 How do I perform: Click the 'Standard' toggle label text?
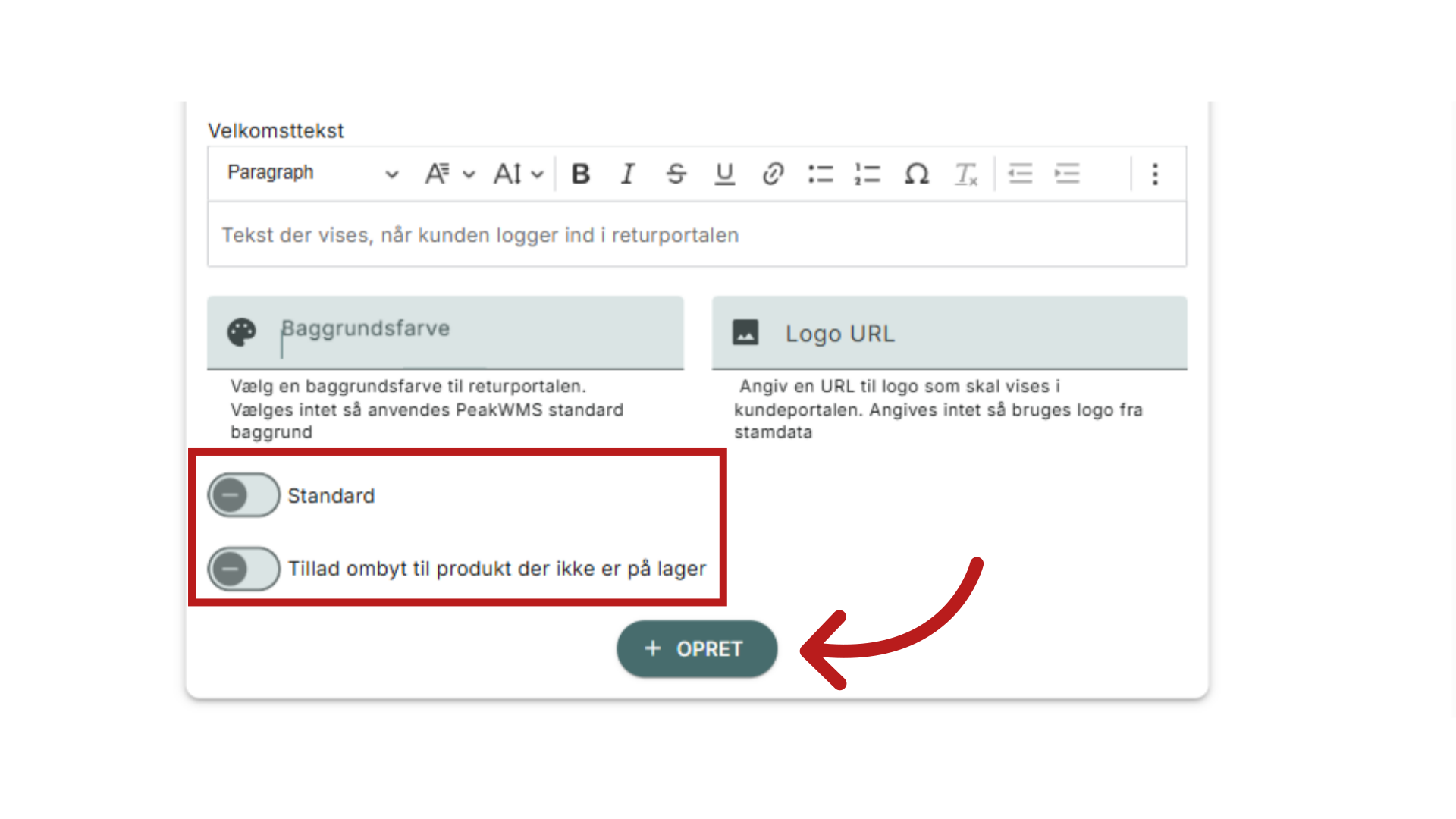coord(331,496)
